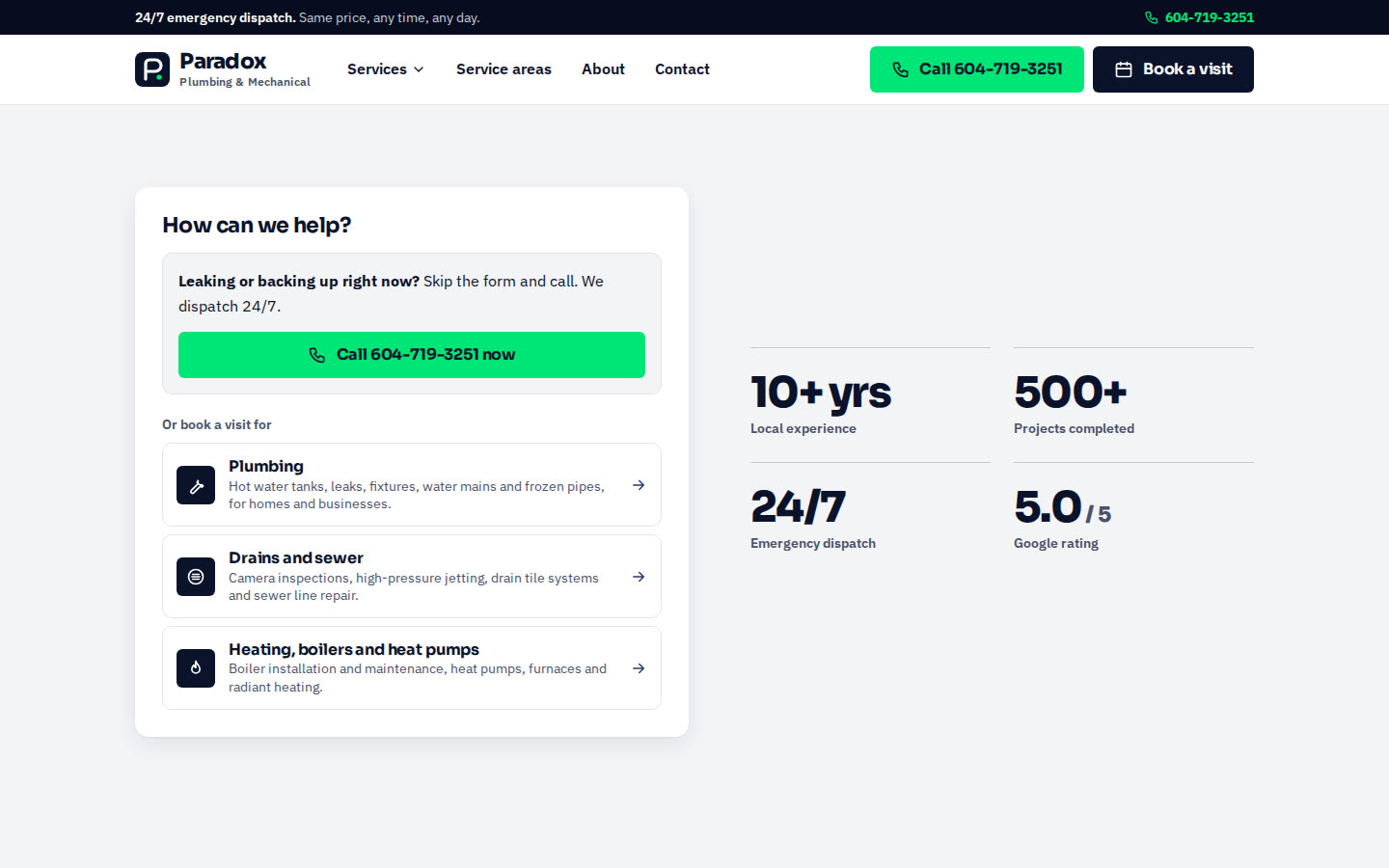Click the Book a visit button
Screen dimensions: 1389x868
[1173, 69]
